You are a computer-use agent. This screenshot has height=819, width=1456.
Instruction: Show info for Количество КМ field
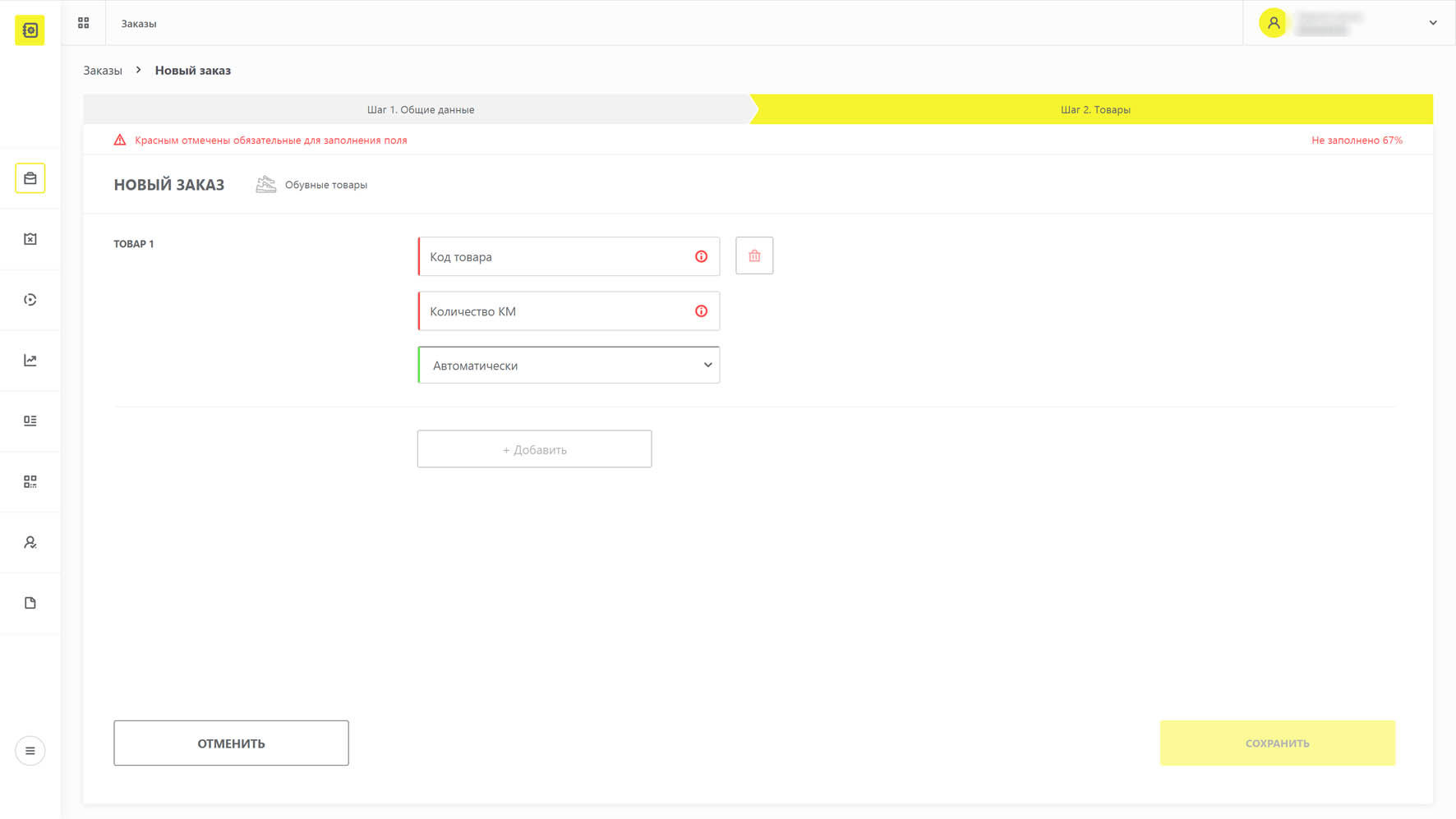[701, 311]
